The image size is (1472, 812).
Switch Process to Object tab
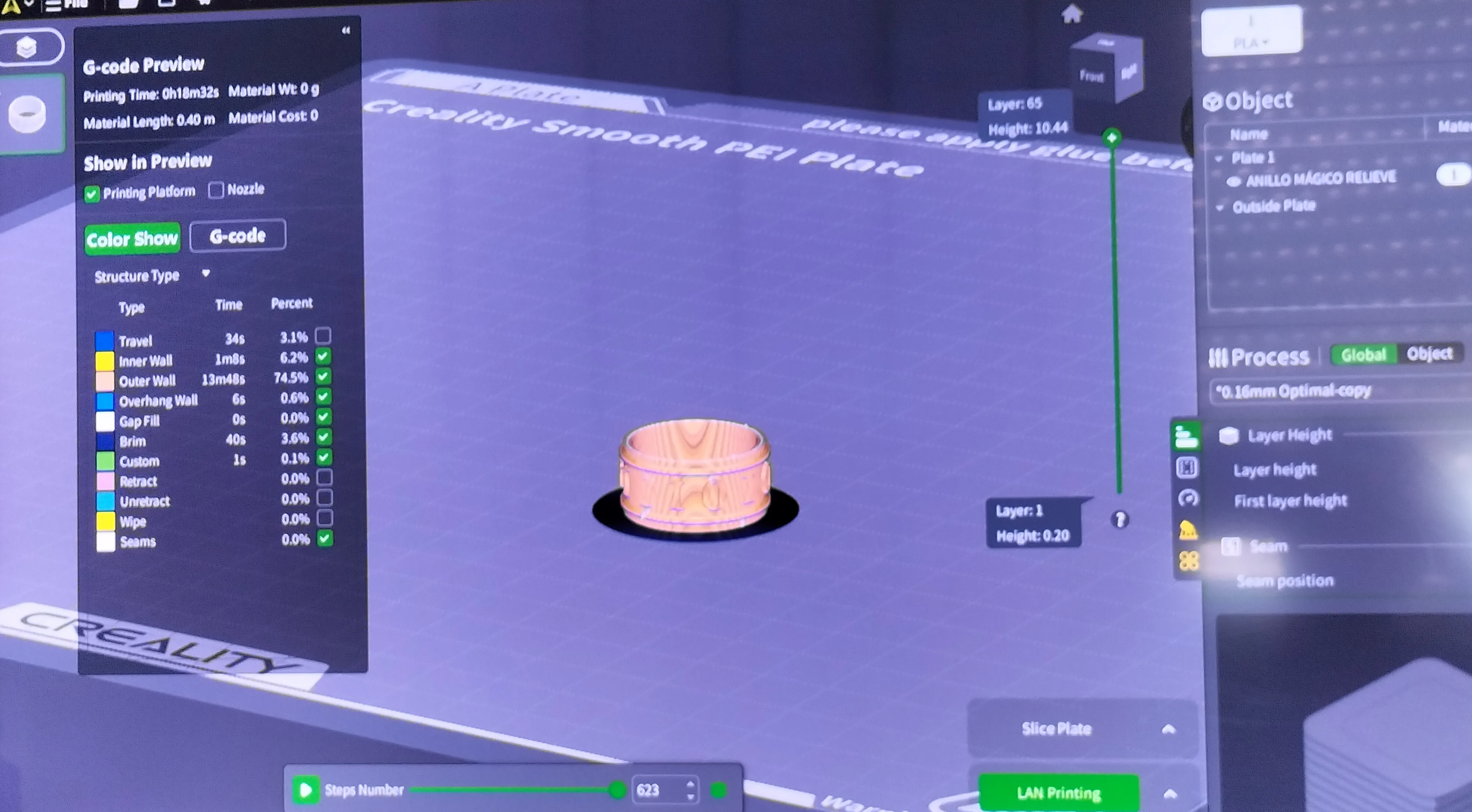pos(1429,354)
